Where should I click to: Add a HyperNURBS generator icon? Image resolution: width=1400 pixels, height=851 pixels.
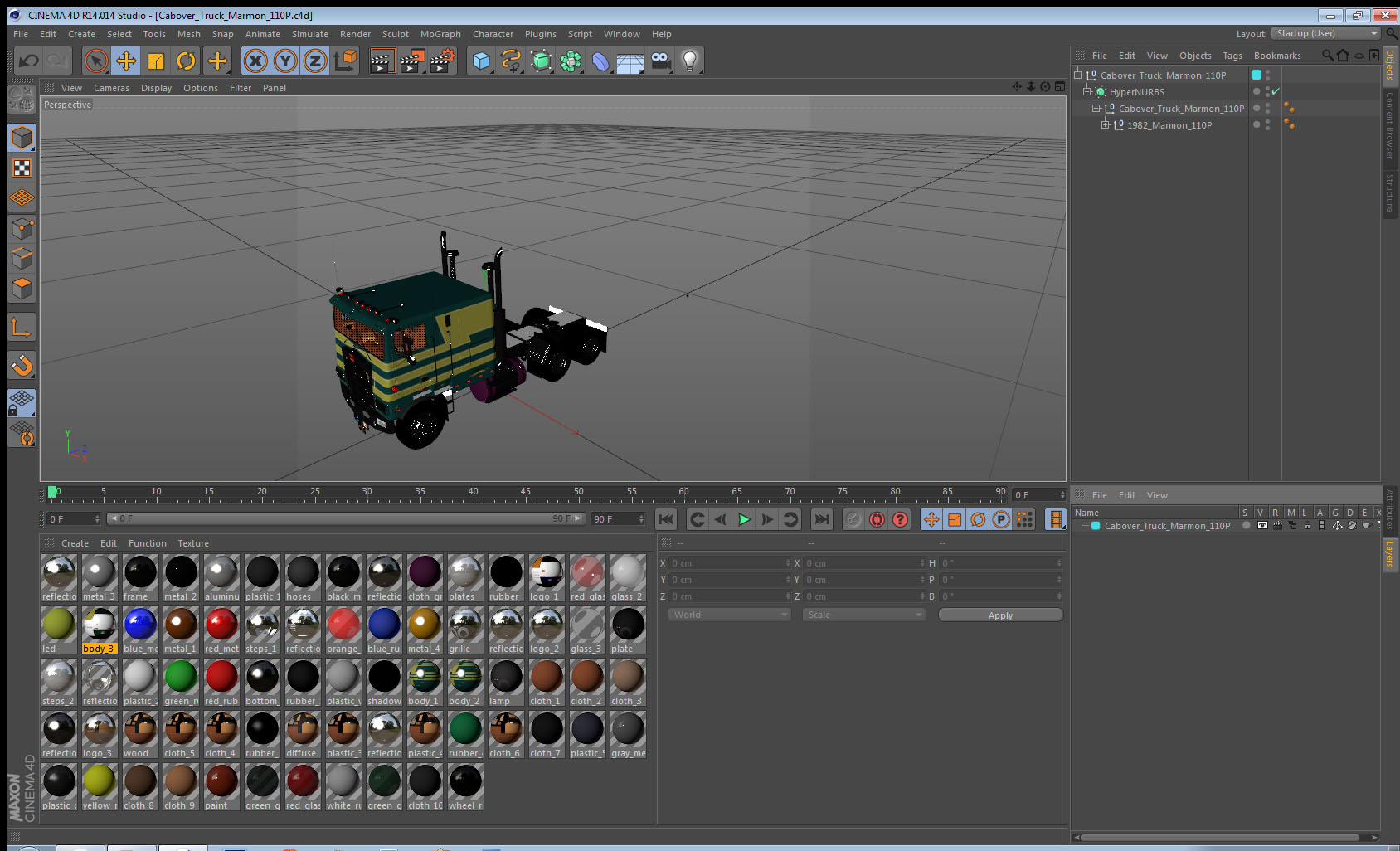tap(541, 61)
